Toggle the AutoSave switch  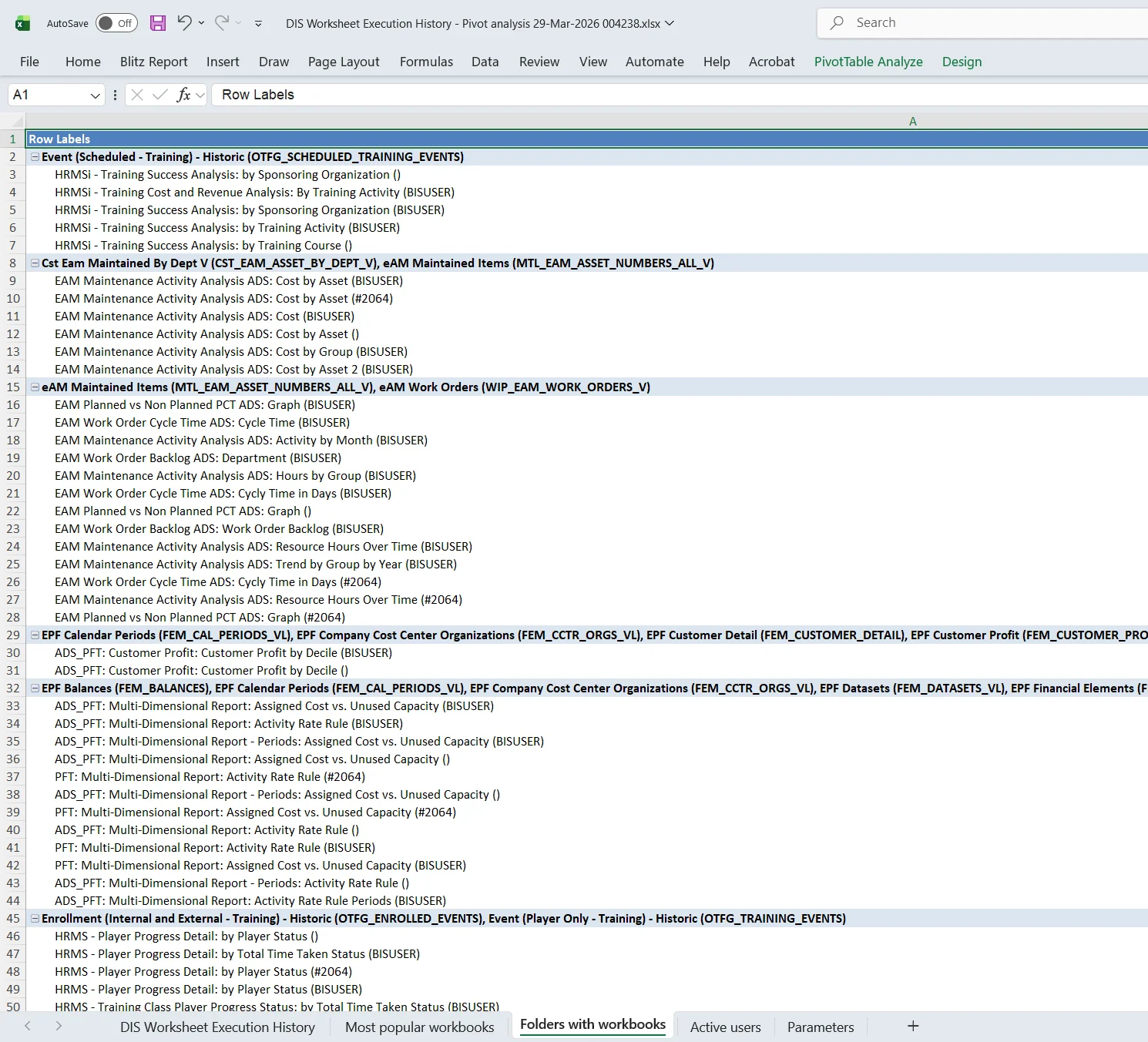pyautogui.click(x=116, y=23)
